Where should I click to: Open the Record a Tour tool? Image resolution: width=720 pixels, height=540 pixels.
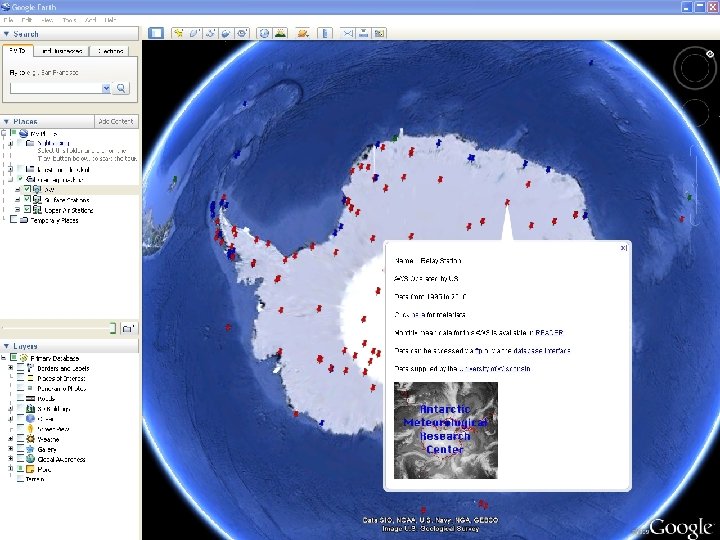click(242, 33)
